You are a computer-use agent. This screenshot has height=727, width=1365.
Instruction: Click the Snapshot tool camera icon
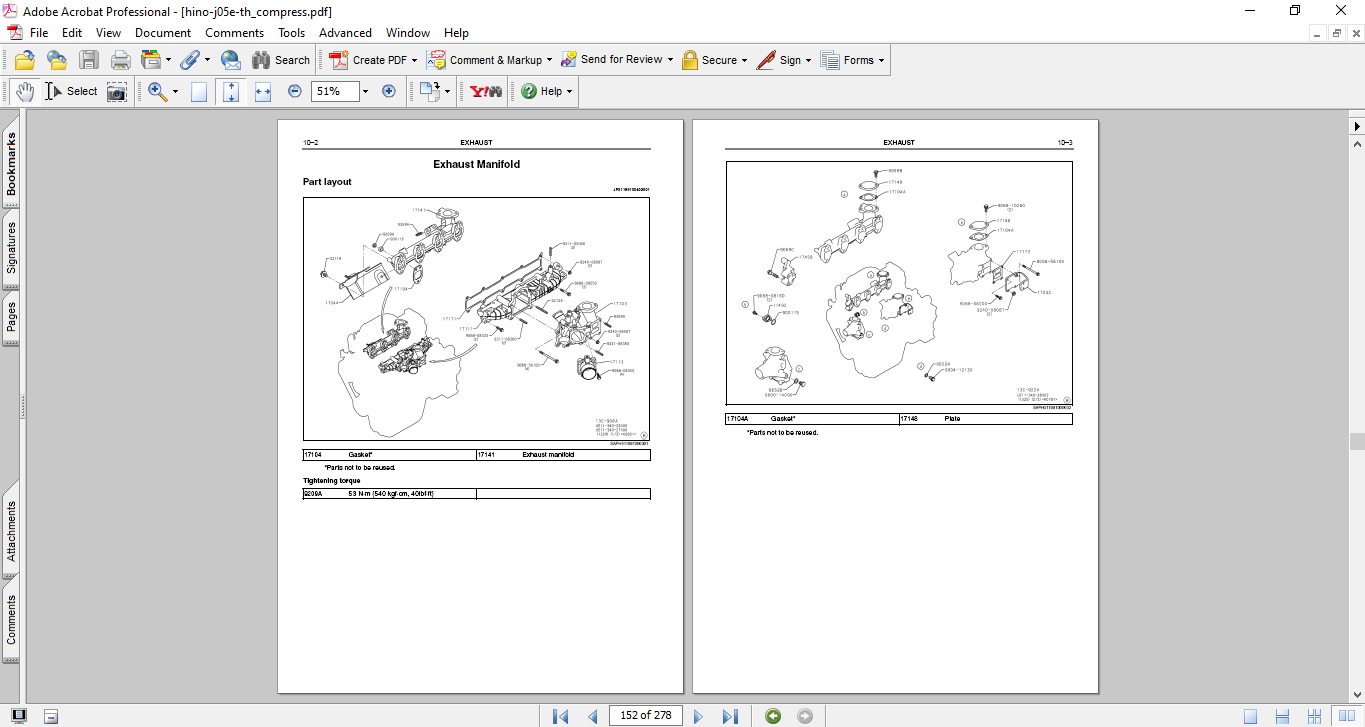(x=117, y=92)
